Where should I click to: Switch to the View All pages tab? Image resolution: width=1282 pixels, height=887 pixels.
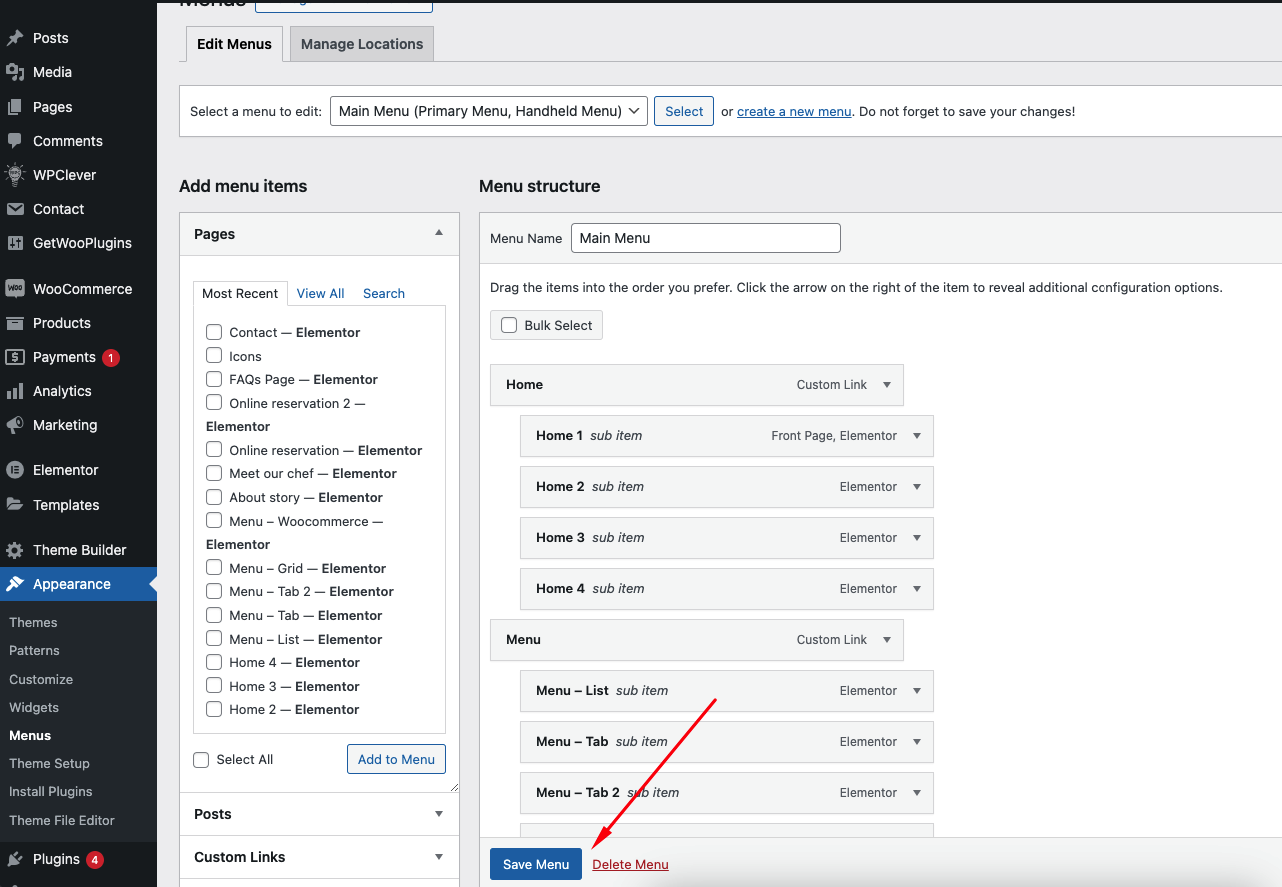(x=320, y=293)
